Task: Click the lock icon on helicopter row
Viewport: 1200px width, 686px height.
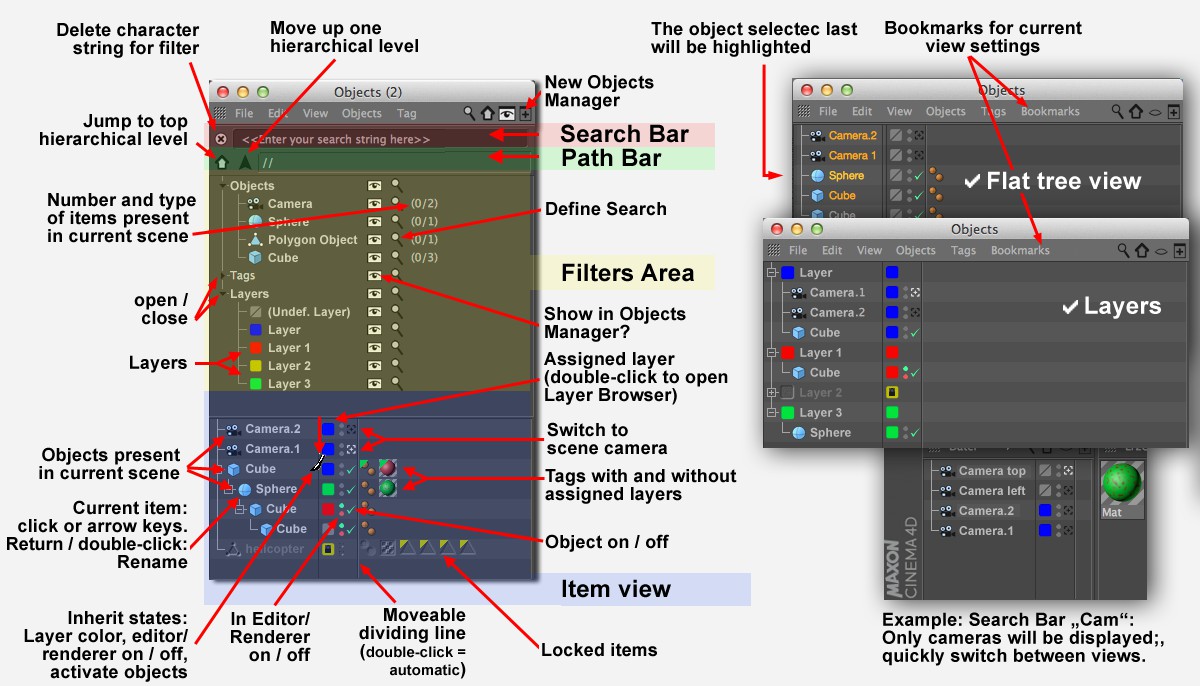Action: (x=328, y=549)
